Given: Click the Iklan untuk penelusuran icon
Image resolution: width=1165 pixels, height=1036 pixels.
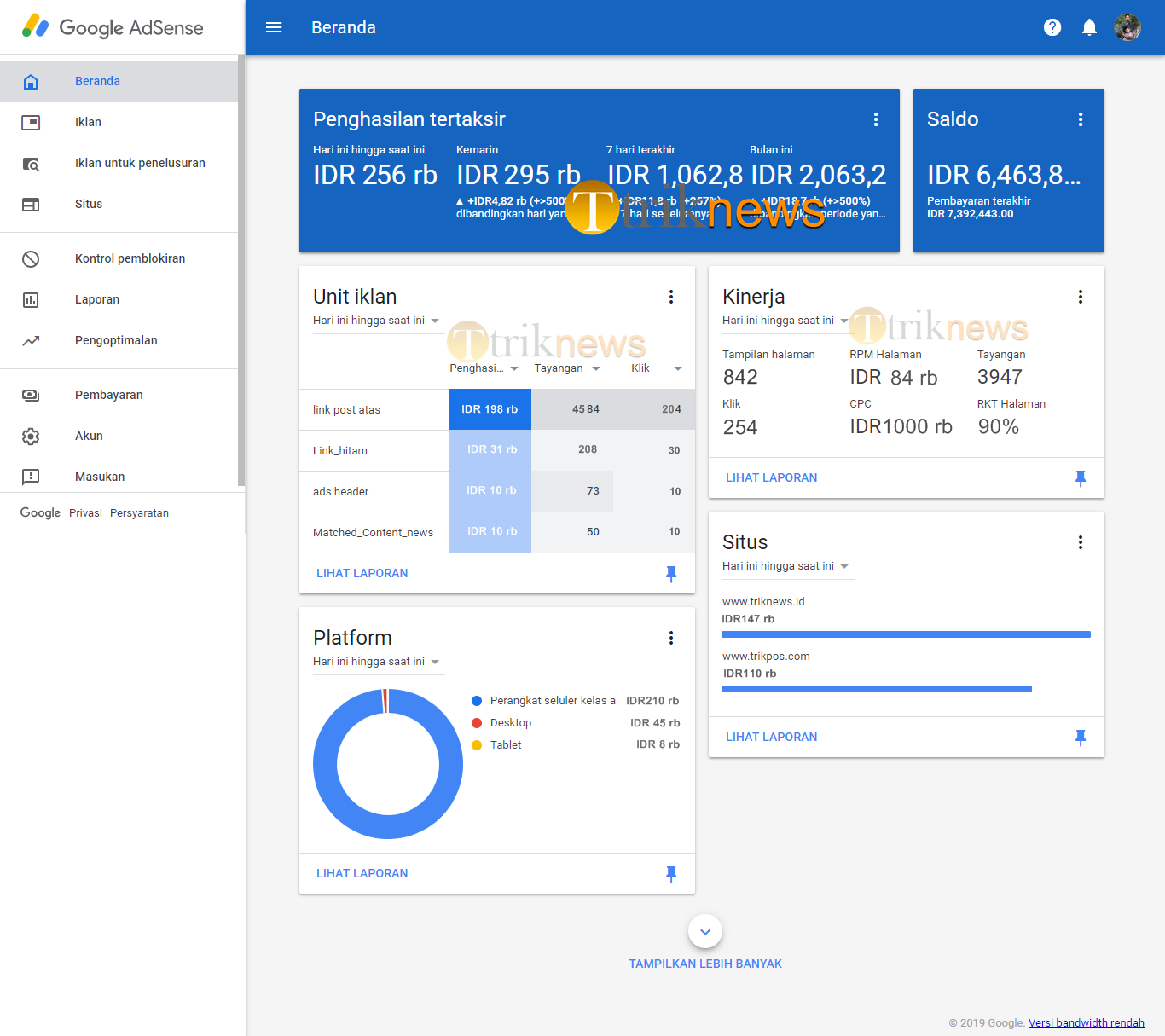Looking at the screenshot, I should (x=31, y=163).
